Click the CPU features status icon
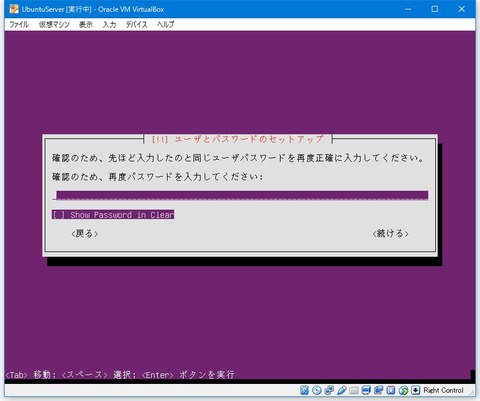Image resolution: width=480 pixels, height=401 pixels. [x=391, y=390]
